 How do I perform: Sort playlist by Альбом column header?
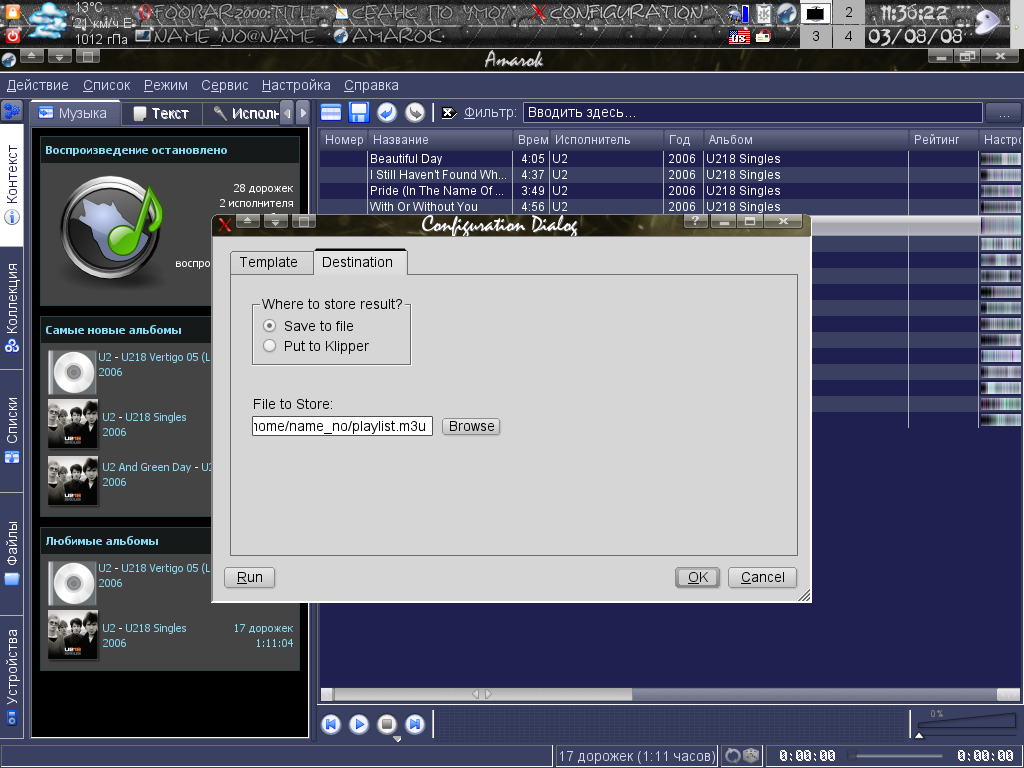click(x=806, y=139)
